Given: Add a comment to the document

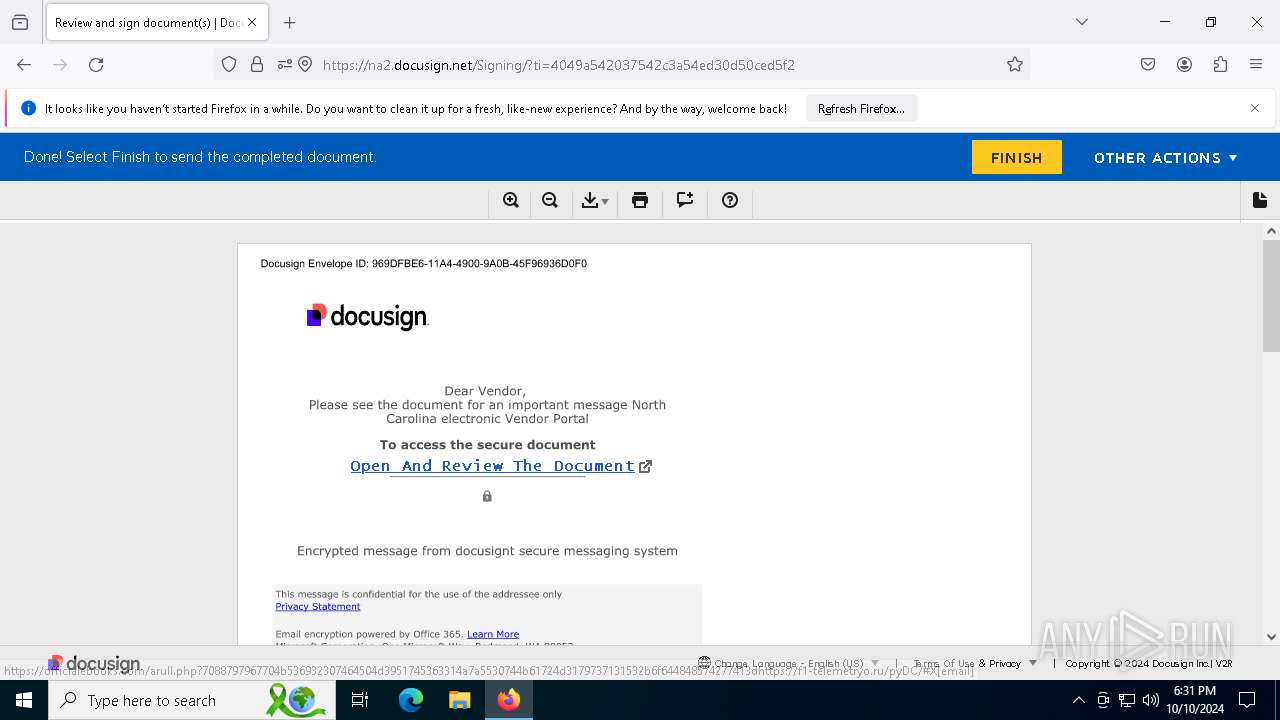Looking at the screenshot, I should (x=685, y=200).
